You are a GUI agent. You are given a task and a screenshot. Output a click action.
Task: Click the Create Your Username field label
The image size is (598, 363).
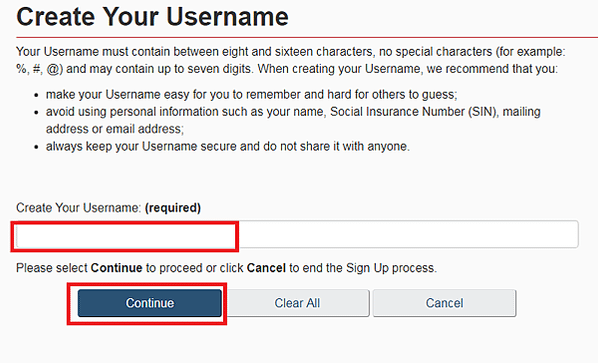79,208
